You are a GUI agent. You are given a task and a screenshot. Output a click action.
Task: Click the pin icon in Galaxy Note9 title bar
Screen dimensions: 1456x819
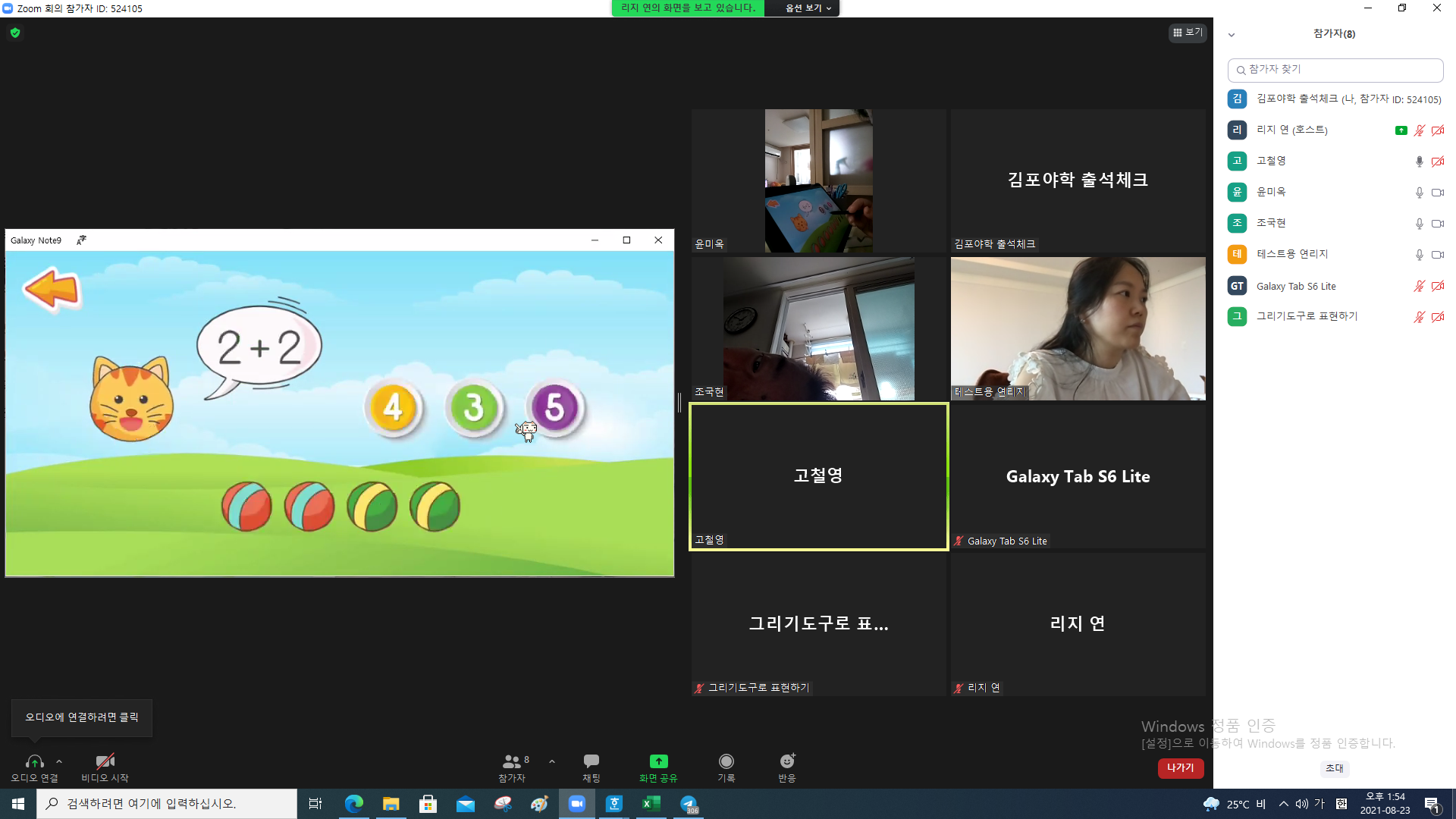[x=81, y=240]
